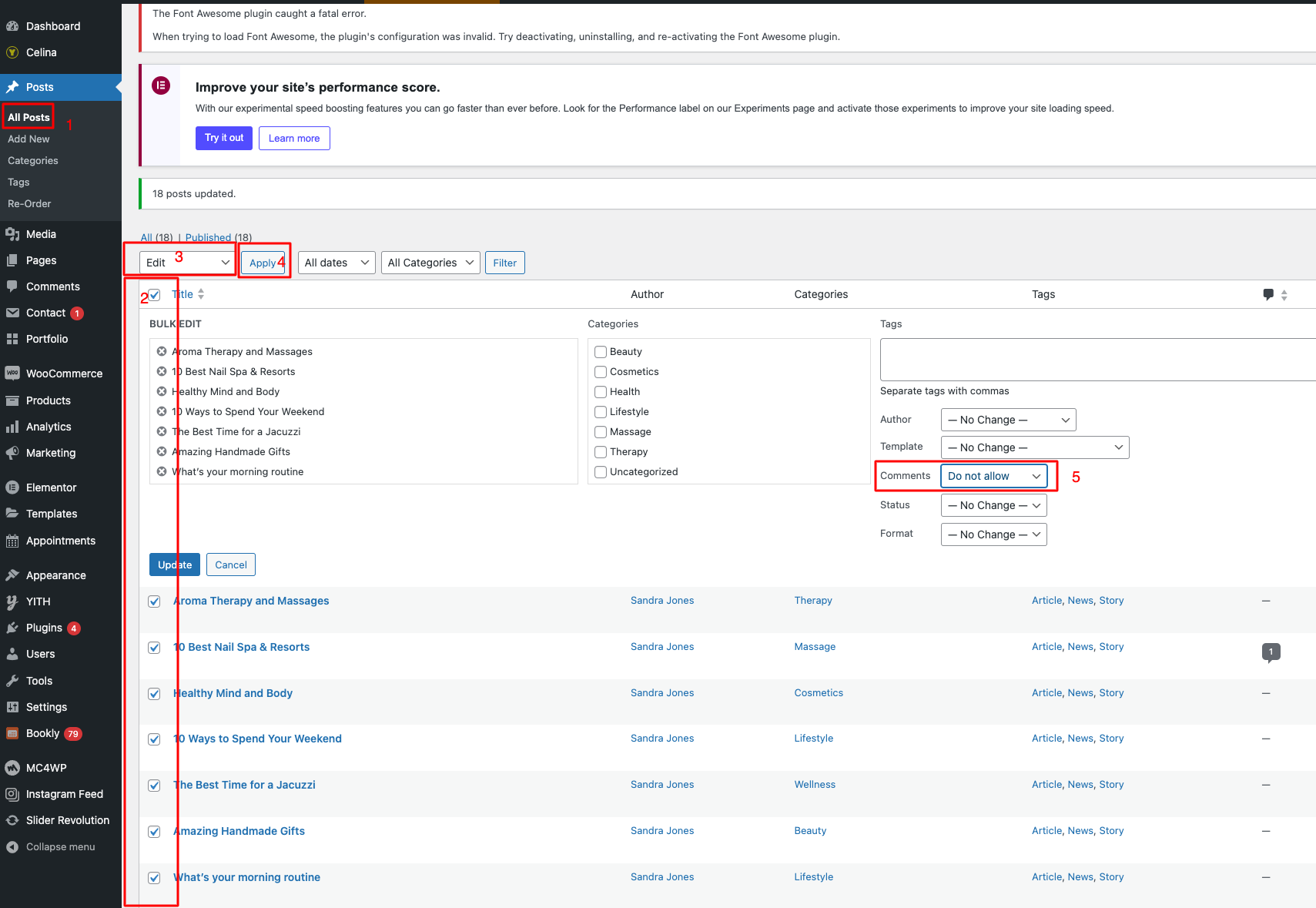The image size is (1316, 908).
Task: Click the Collapse menu arrow icon
Action: (12, 846)
